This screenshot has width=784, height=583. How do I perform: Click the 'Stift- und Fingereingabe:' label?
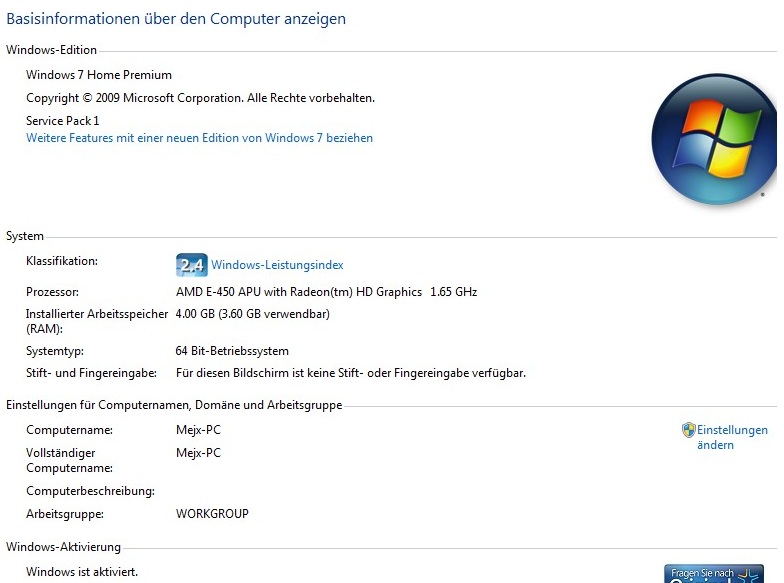(x=92, y=373)
